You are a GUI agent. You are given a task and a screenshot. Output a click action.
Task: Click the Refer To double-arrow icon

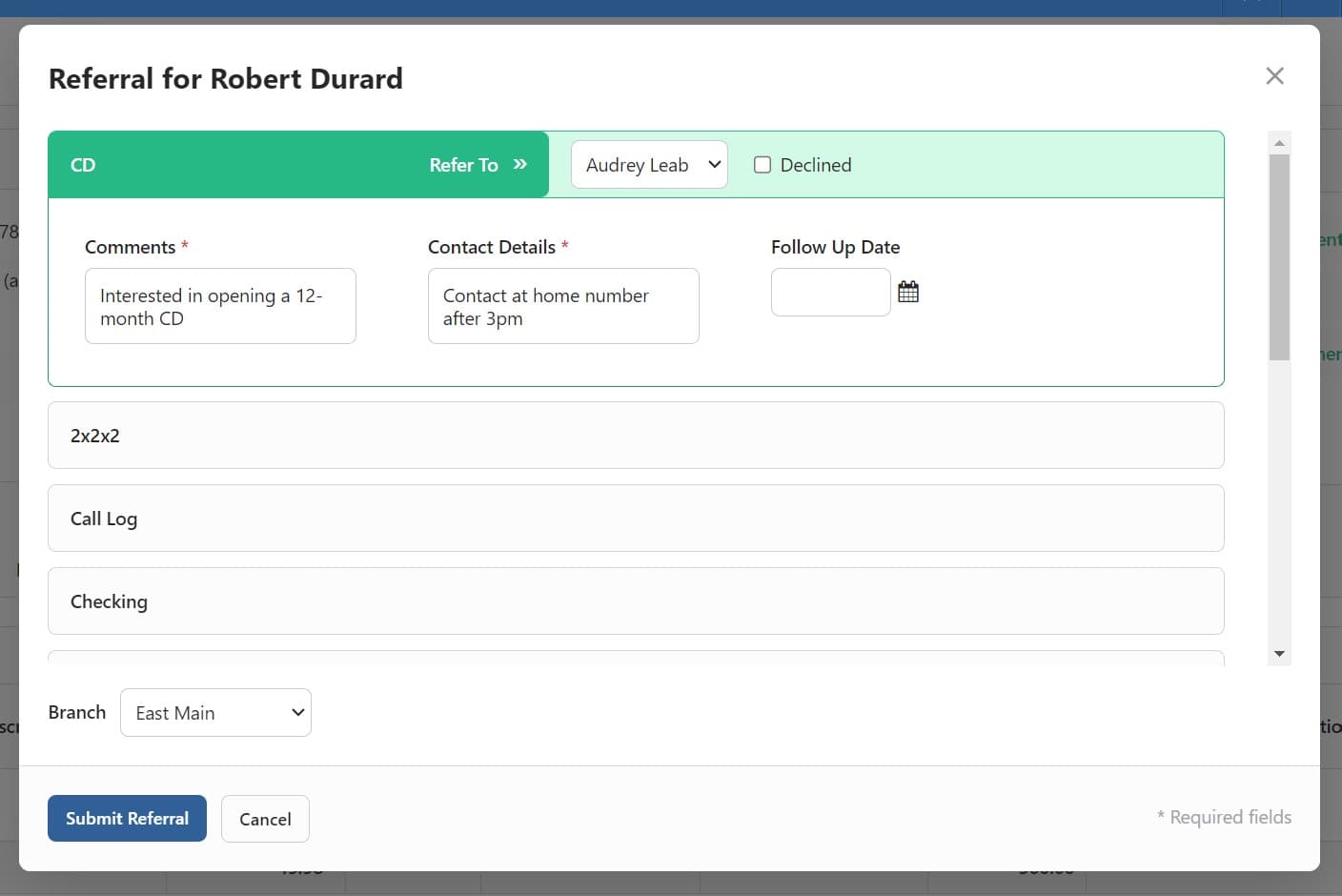(x=520, y=164)
